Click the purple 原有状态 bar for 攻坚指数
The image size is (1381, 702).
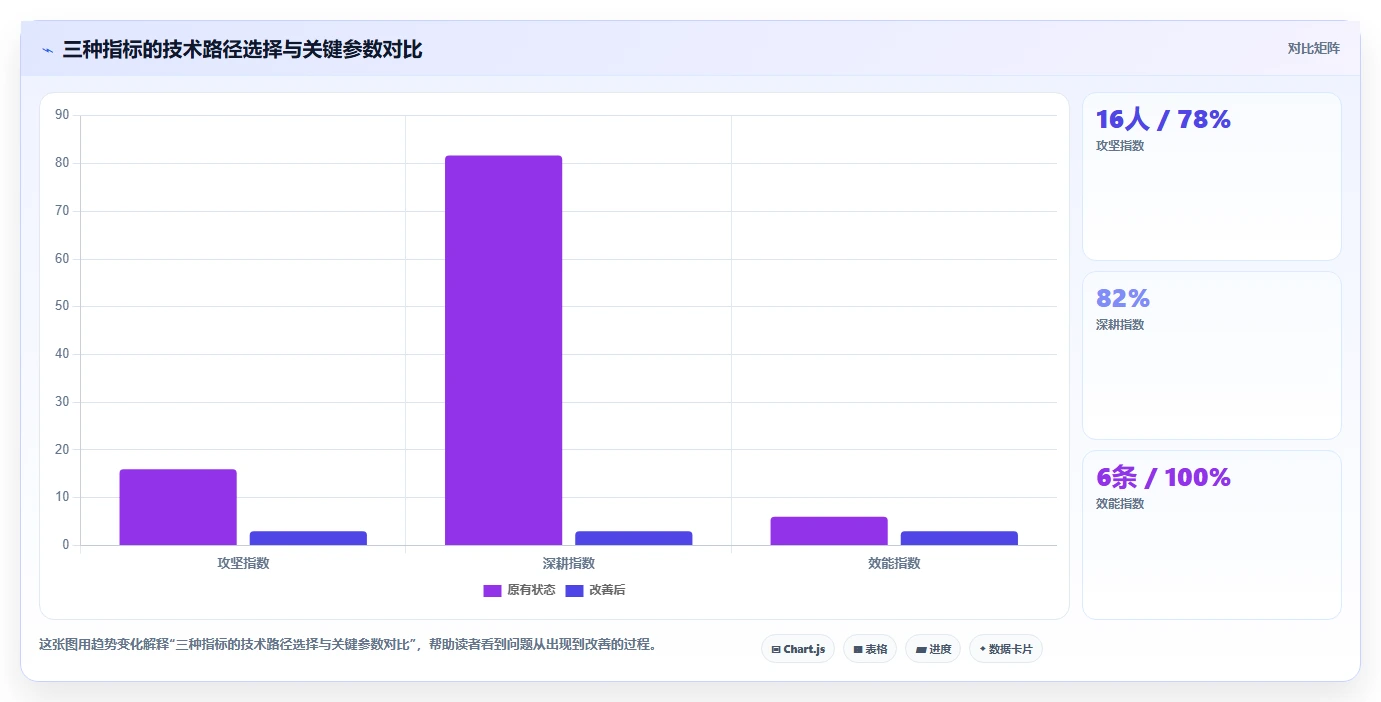pyautogui.click(x=178, y=507)
